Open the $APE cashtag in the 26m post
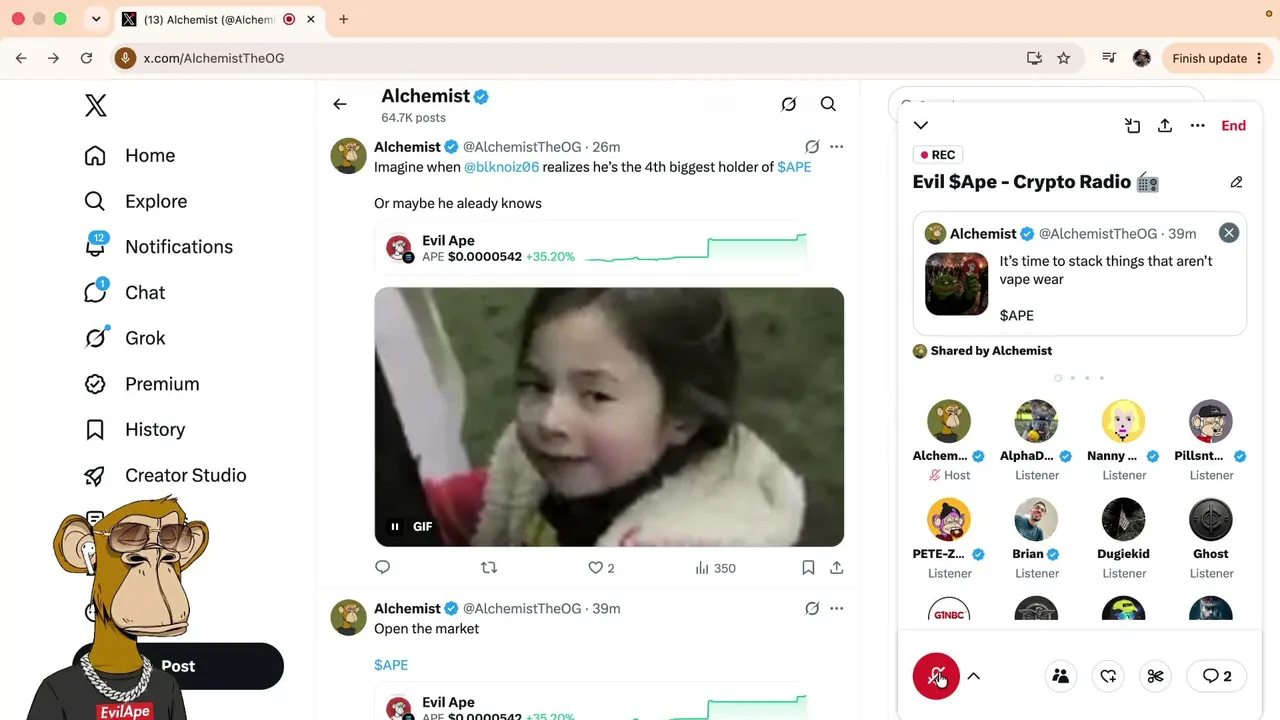Viewport: 1280px width, 720px height. click(x=794, y=167)
